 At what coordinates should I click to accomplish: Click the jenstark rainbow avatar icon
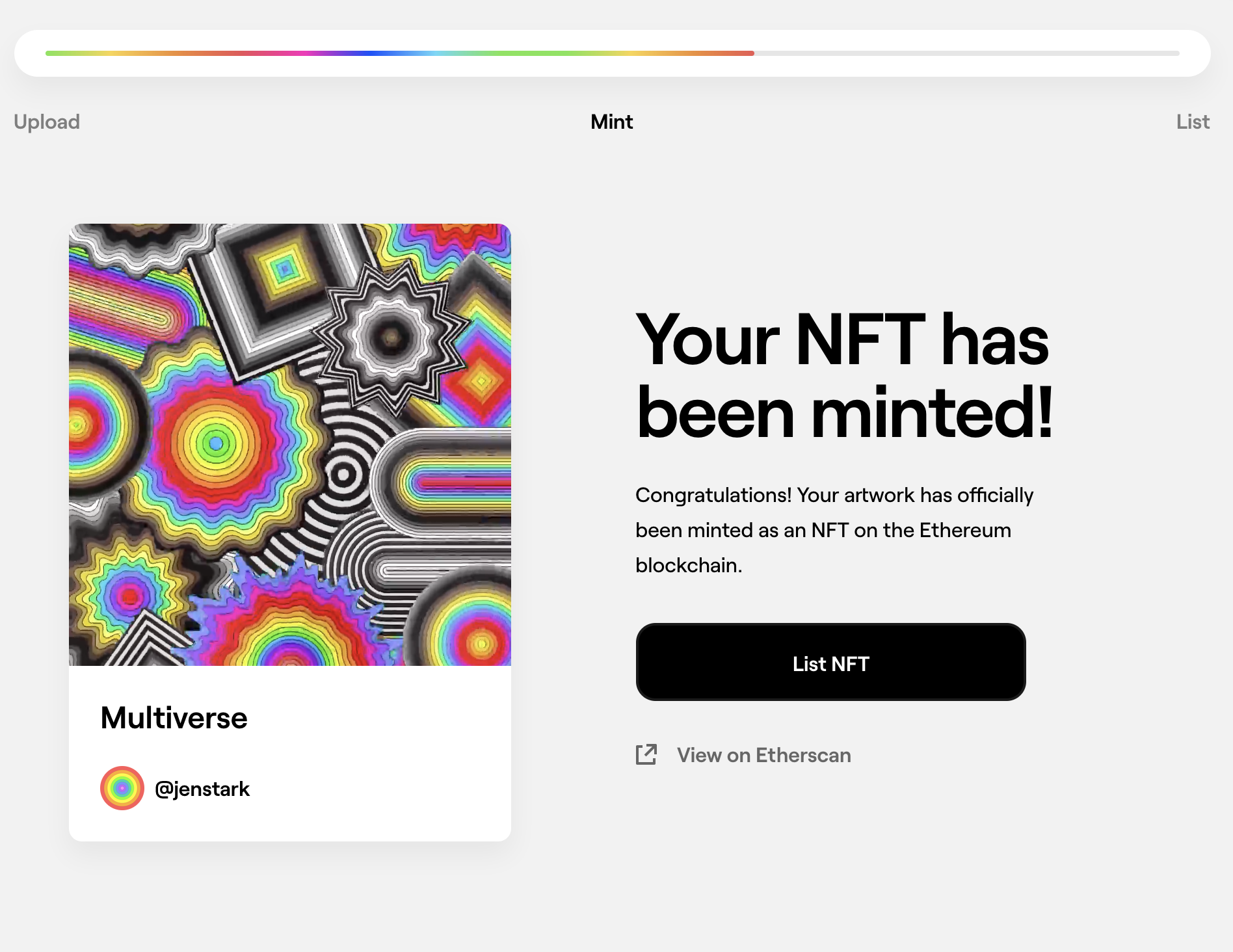pos(122,788)
